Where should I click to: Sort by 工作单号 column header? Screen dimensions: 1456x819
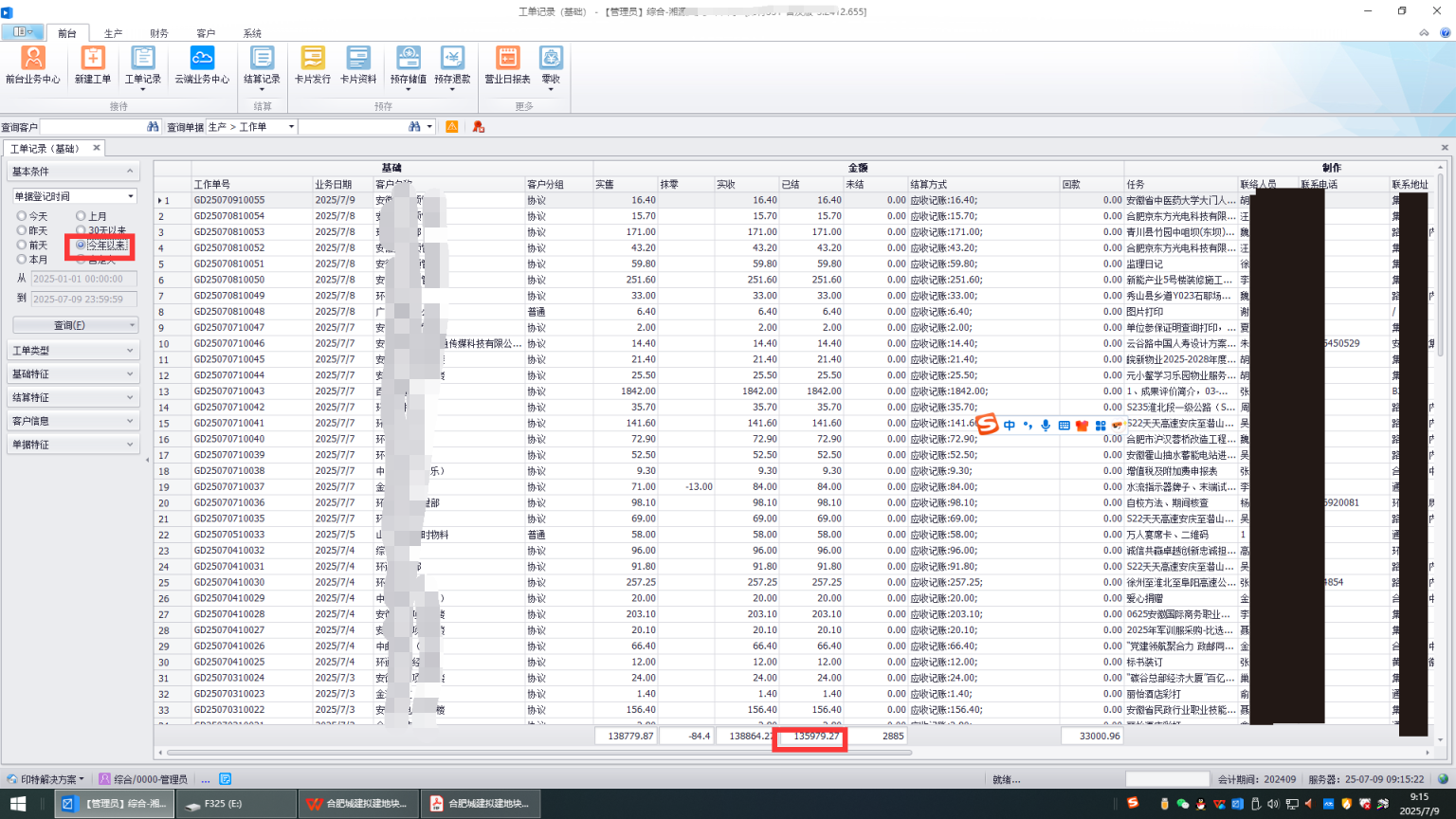pyautogui.click(x=252, y=184)
